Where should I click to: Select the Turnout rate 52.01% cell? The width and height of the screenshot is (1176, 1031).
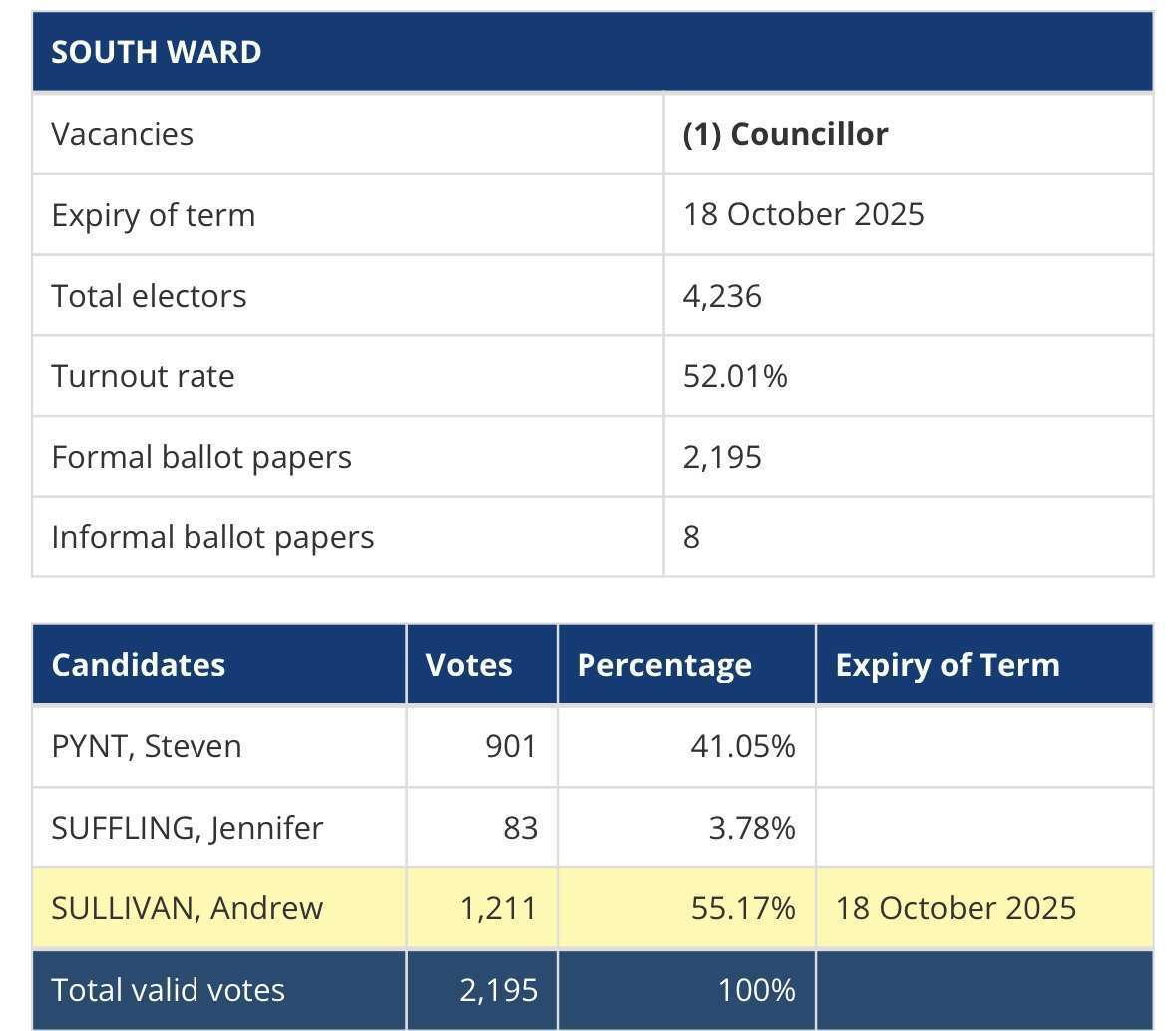[909, 377]
